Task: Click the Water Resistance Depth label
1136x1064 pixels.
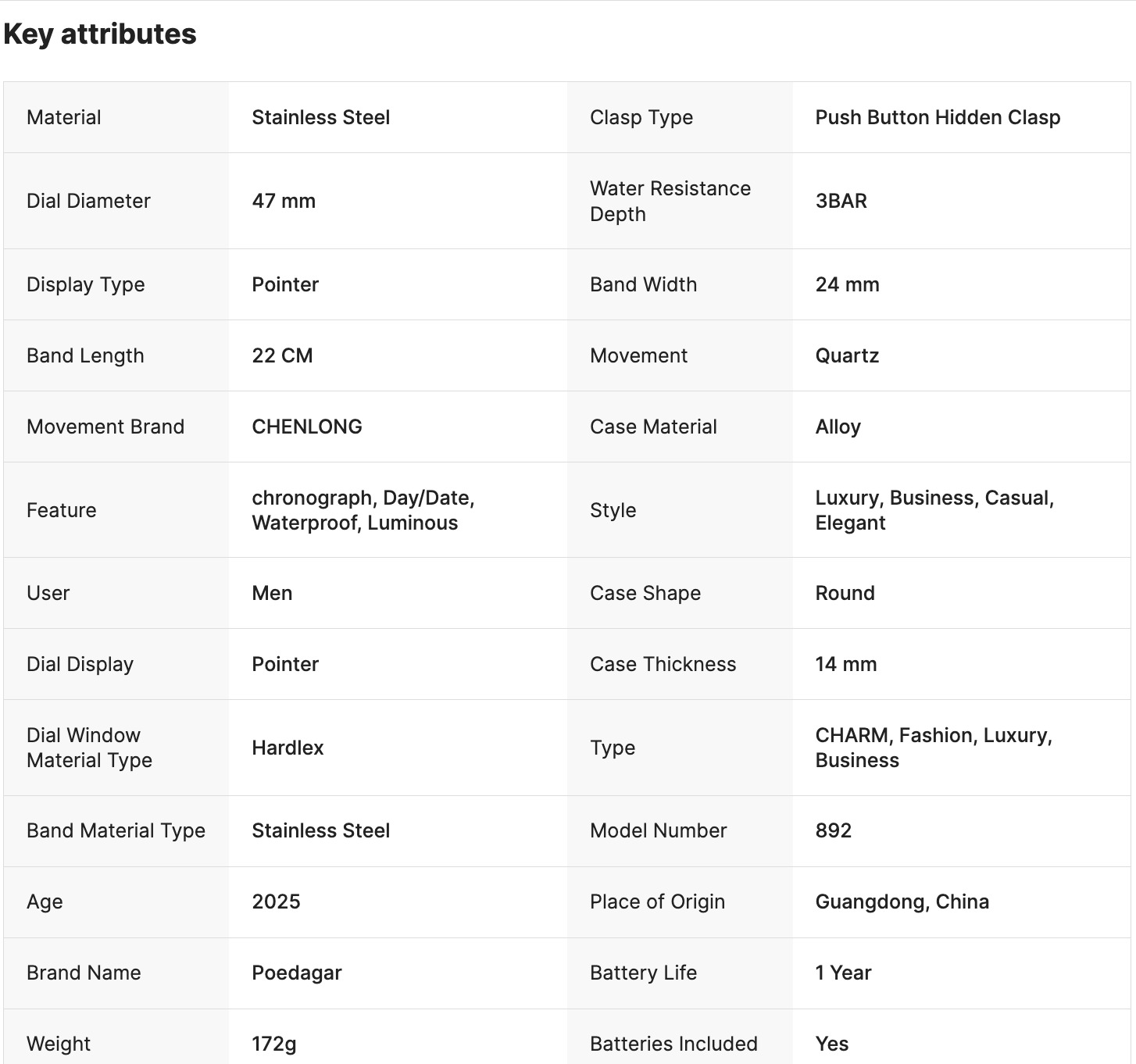Action: coord(670,201)
